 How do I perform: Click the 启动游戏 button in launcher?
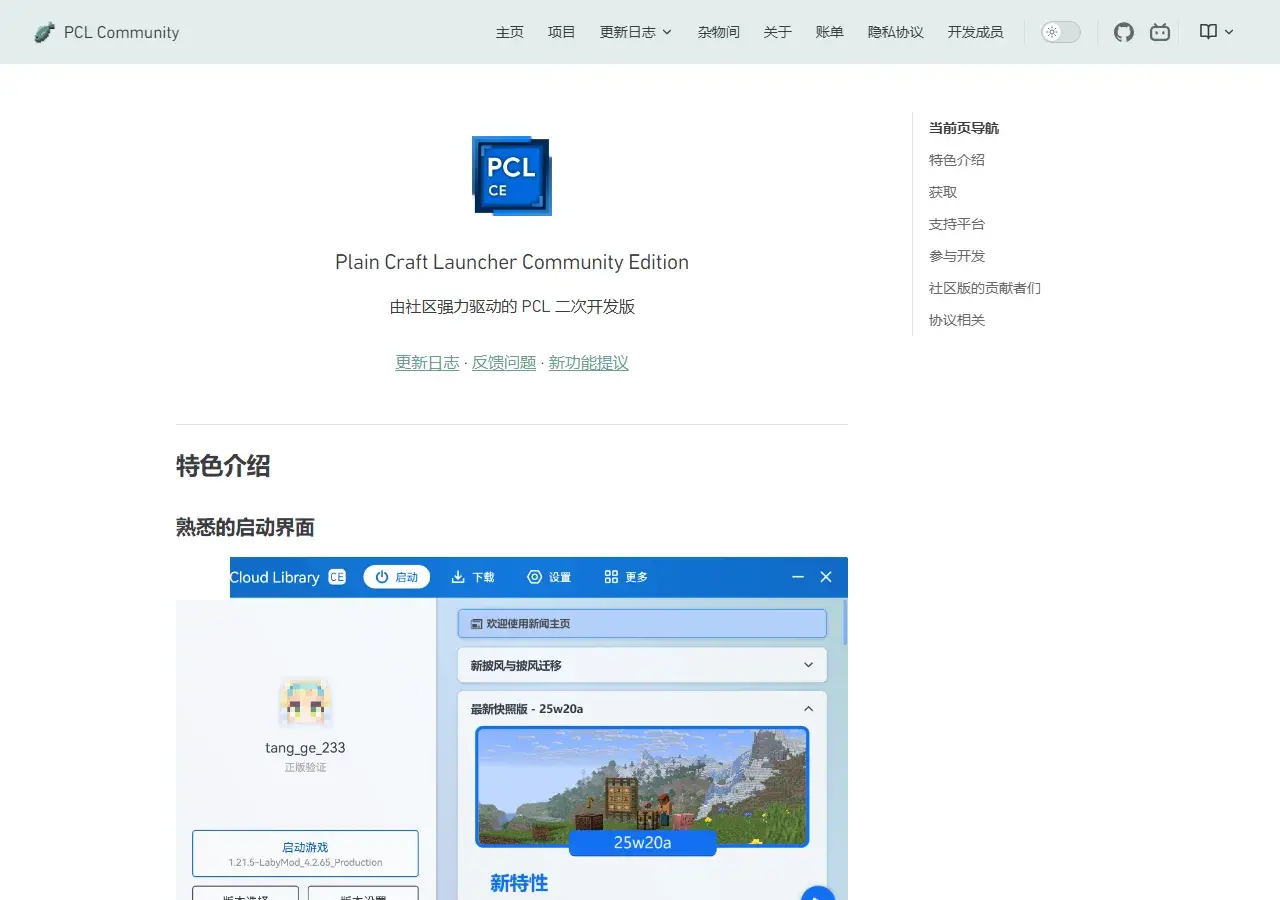pos(305,853)
